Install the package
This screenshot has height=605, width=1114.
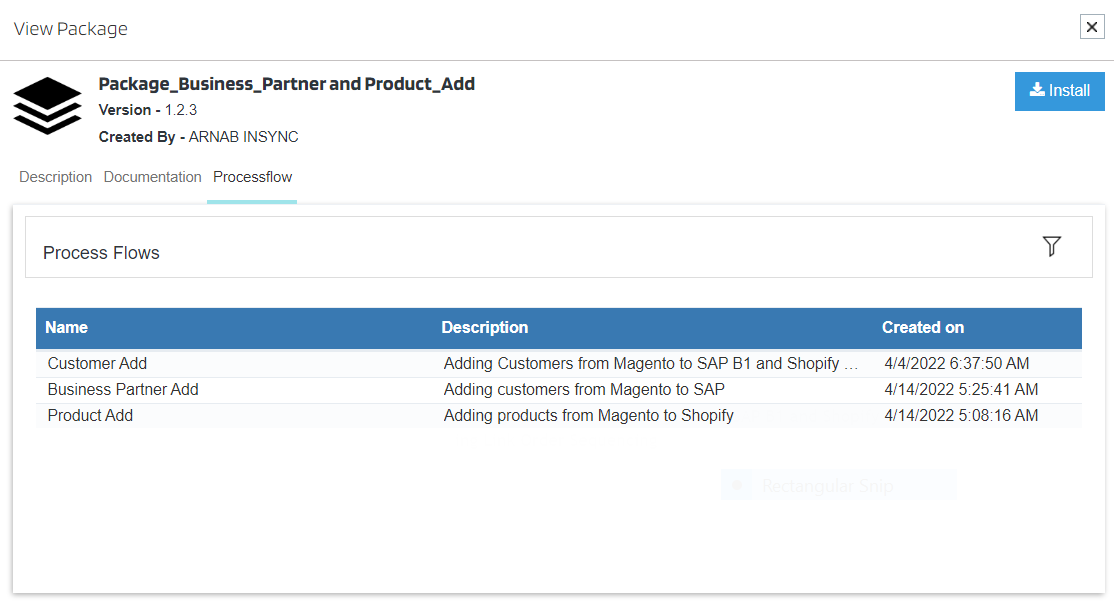(x=1059, y=91)
